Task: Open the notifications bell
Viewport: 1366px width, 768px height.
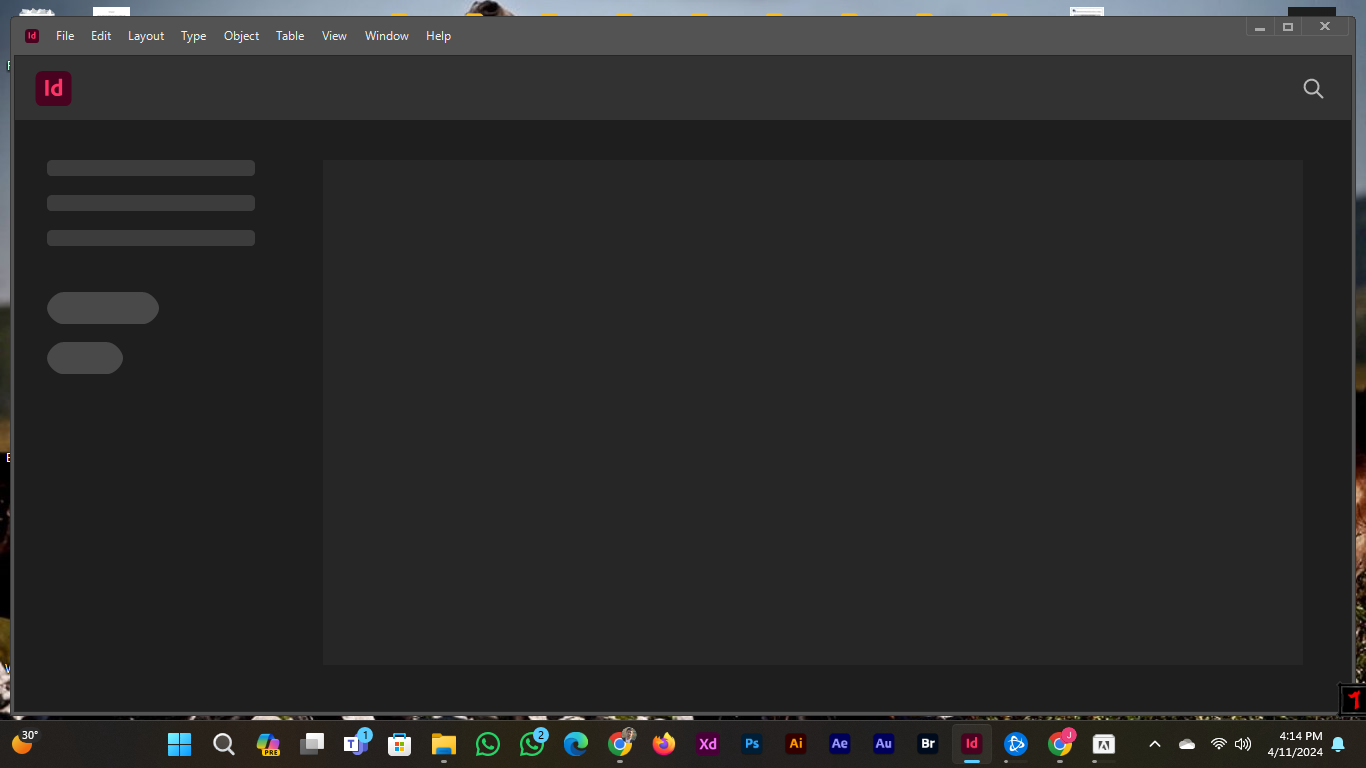Action: tap(1338, 744)
